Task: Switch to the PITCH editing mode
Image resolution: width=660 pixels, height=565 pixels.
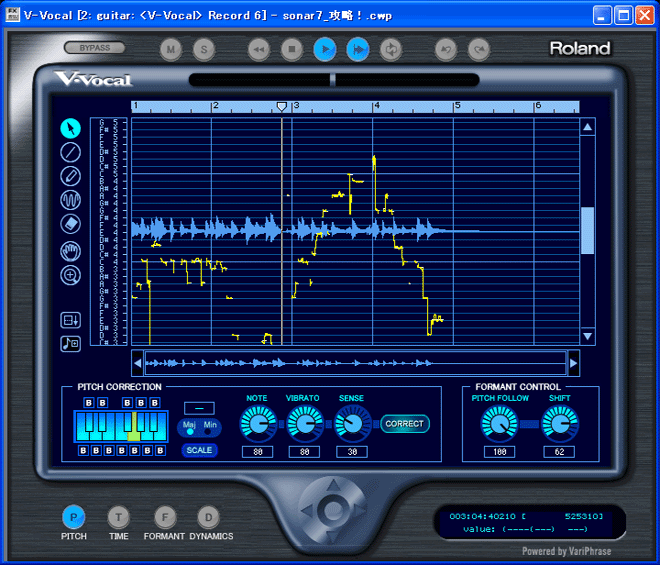Action: click(74, 517)
